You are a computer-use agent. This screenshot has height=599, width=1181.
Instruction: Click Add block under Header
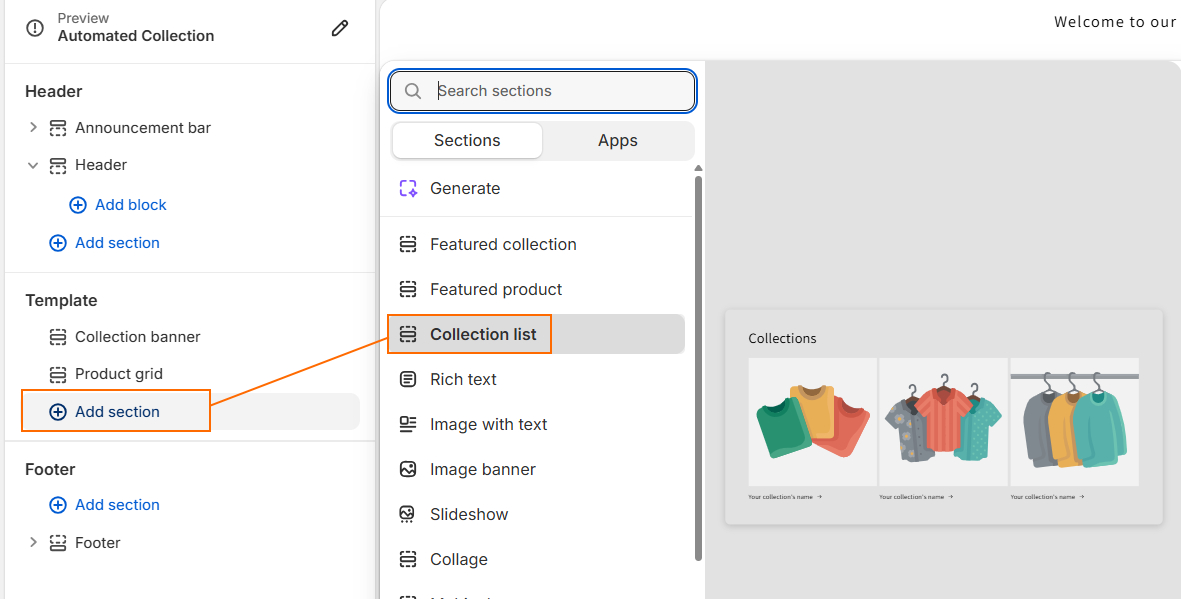pos(118,204)
